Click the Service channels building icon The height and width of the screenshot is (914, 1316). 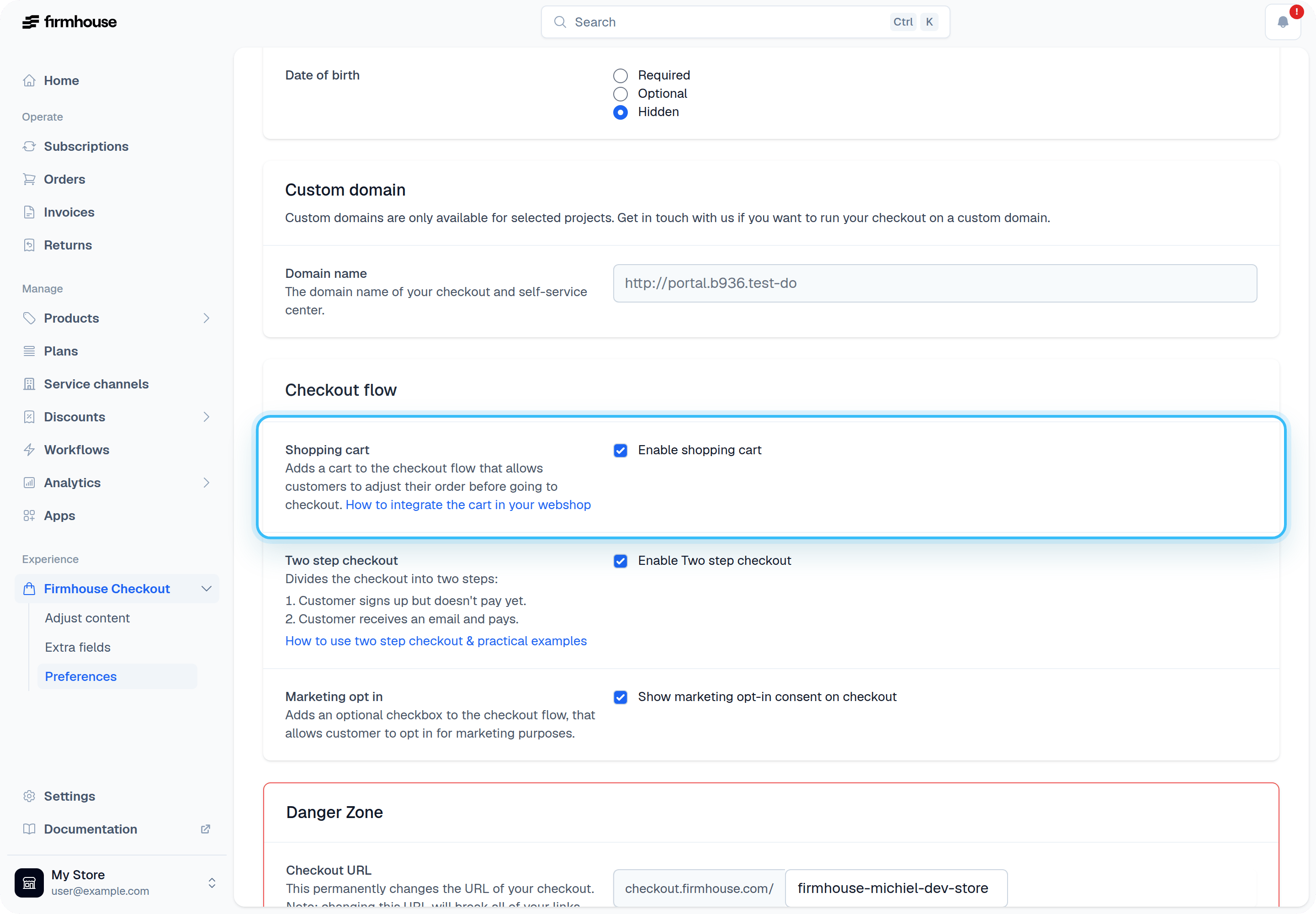tap(29, 384)
